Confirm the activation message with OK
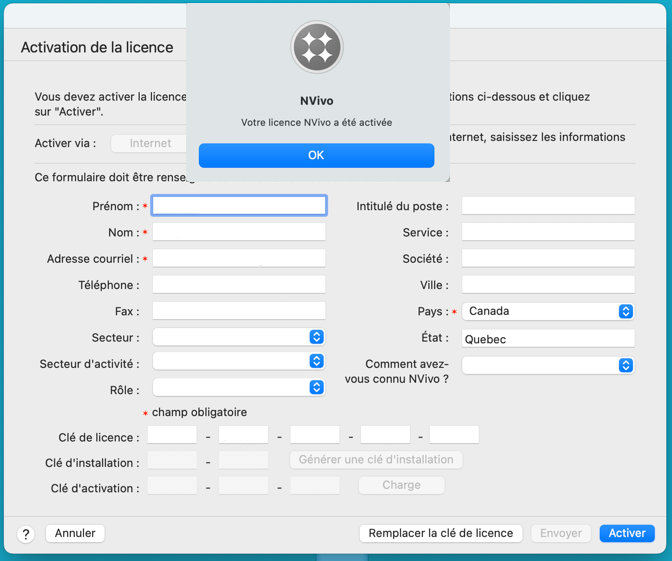This screenshot has height=561, width=672. tap(316, 155)
